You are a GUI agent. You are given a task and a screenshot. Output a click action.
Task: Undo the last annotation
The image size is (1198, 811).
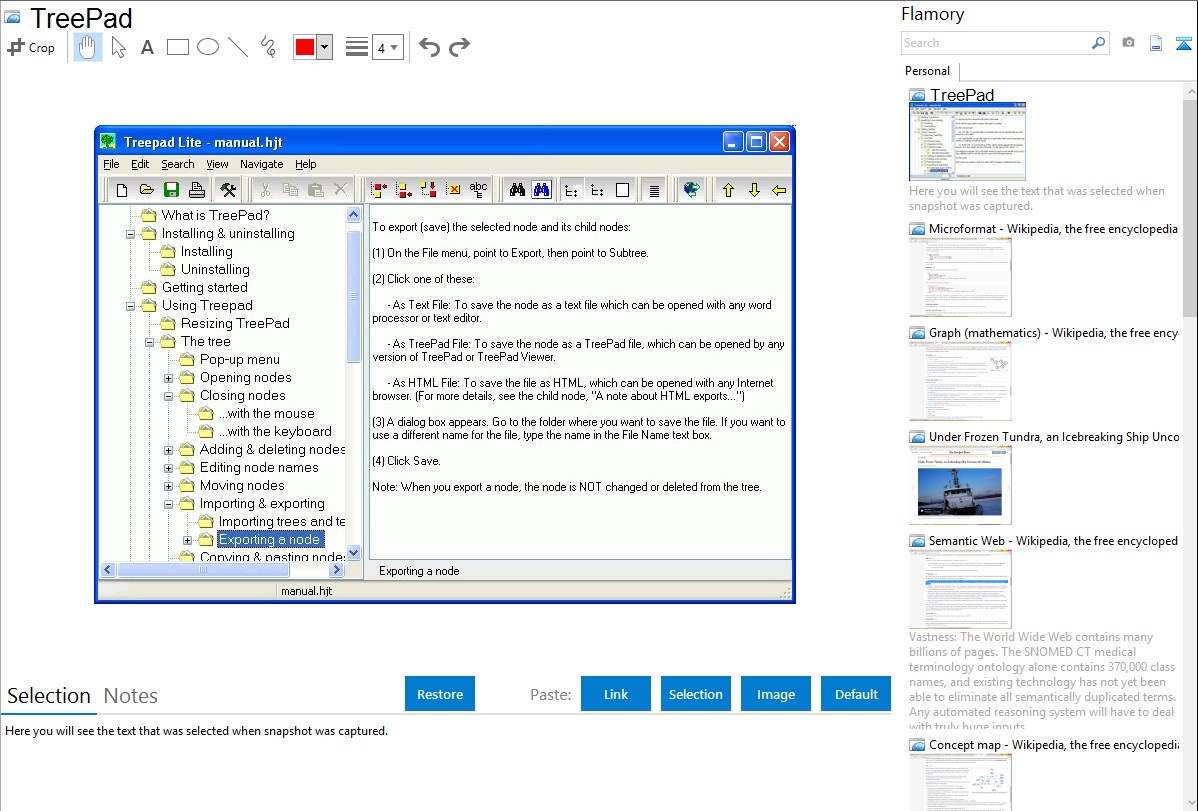pos(429,47)
